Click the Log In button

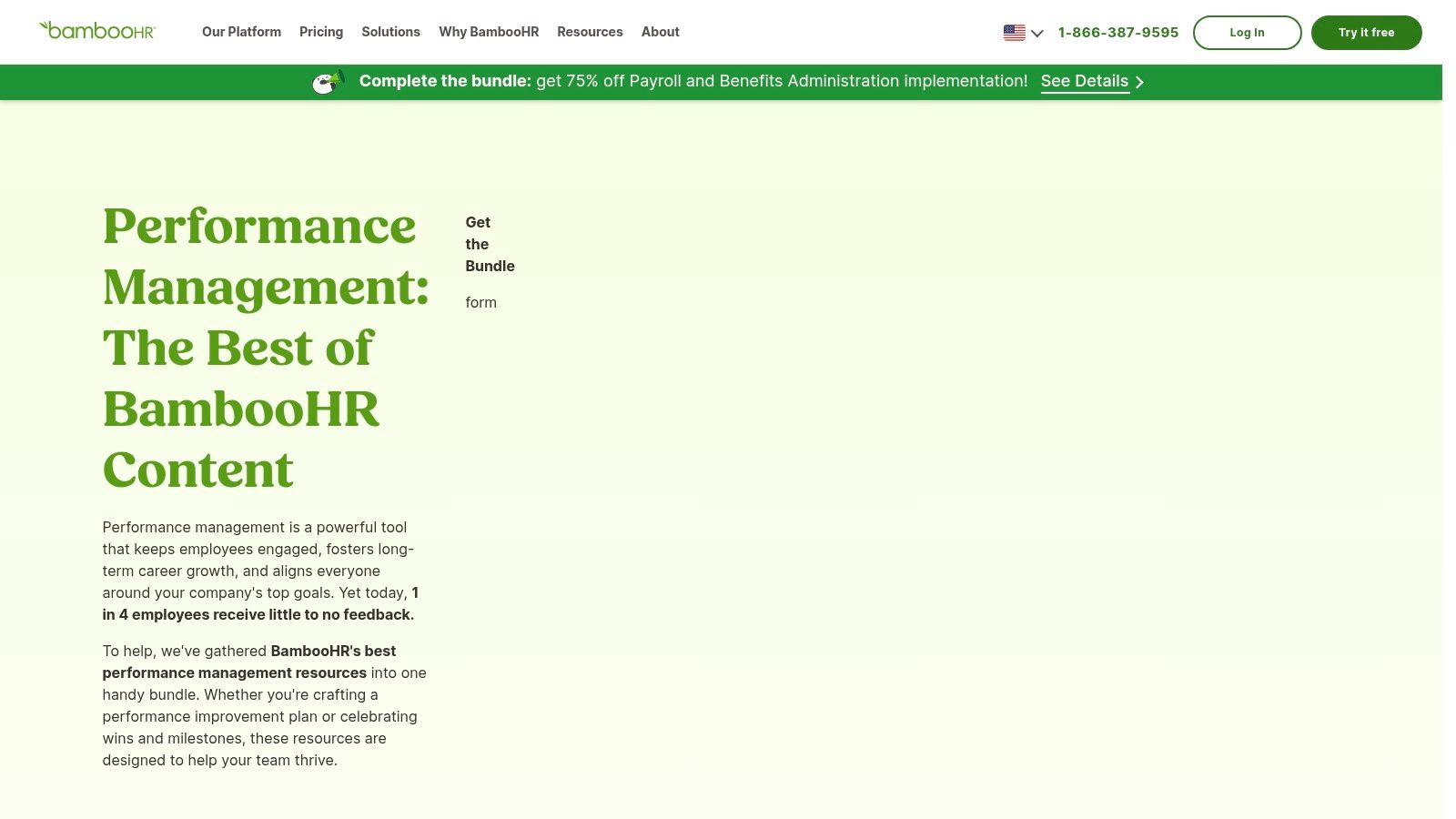[1247, 32]
